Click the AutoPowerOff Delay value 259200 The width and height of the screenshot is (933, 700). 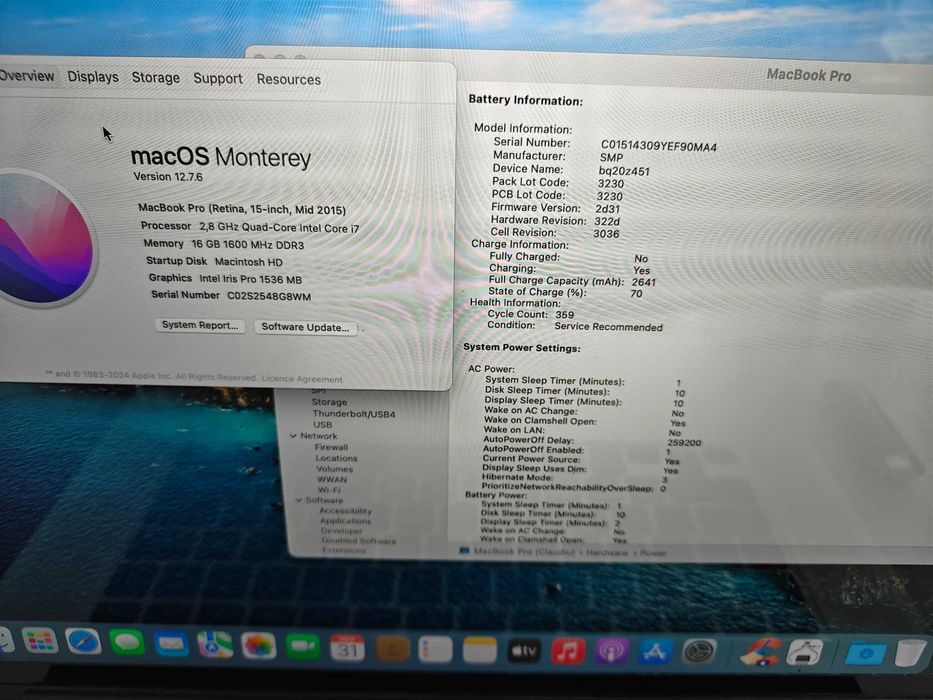click(x=684, y=443)
